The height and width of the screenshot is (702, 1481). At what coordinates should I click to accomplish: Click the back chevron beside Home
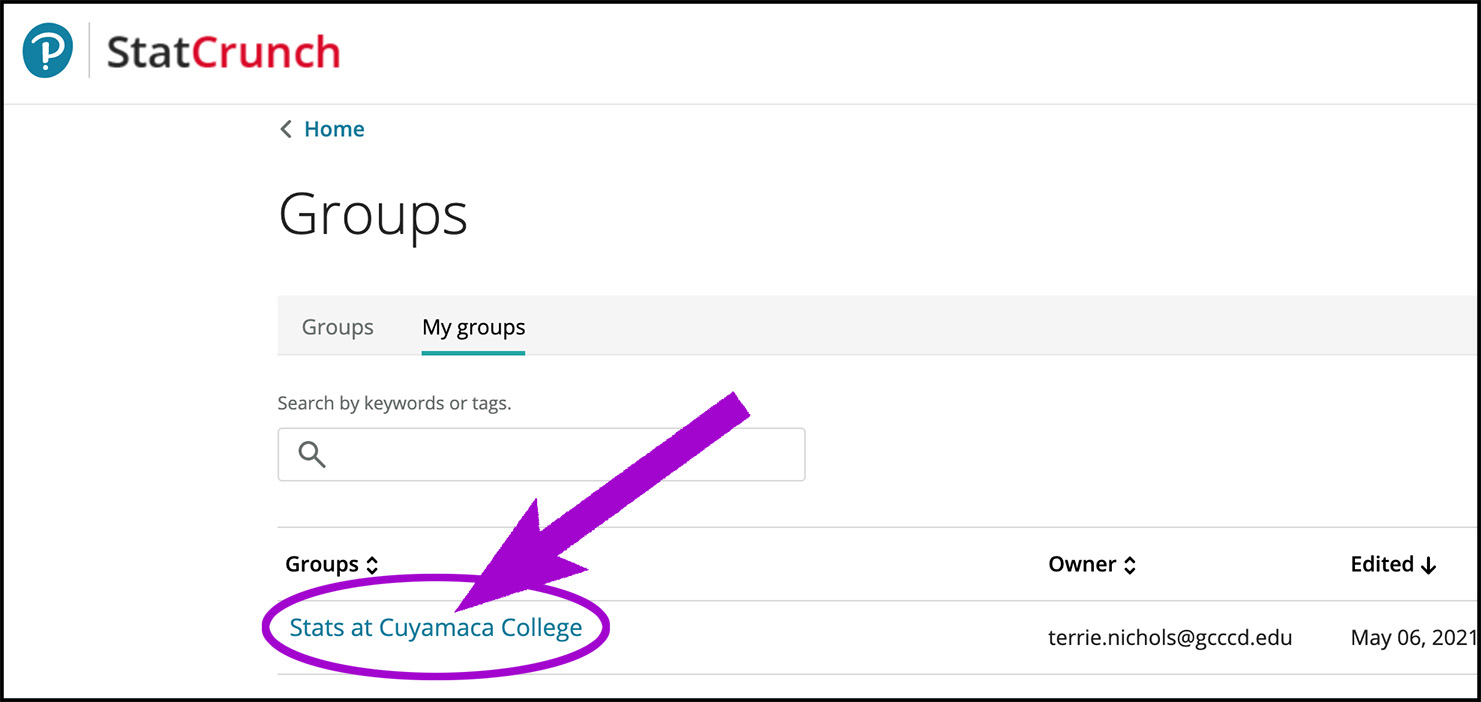pos(286,129)
